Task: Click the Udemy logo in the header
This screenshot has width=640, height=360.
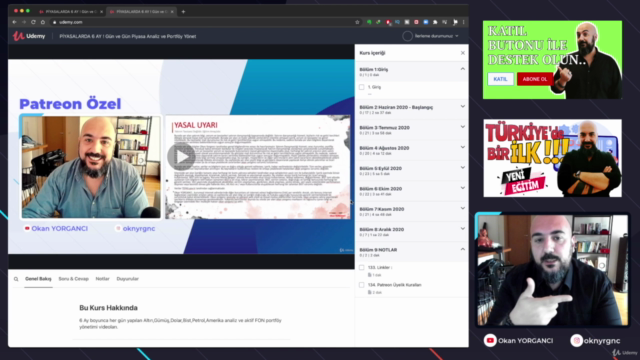Action: pyautogui.click(x=29, y=36)
